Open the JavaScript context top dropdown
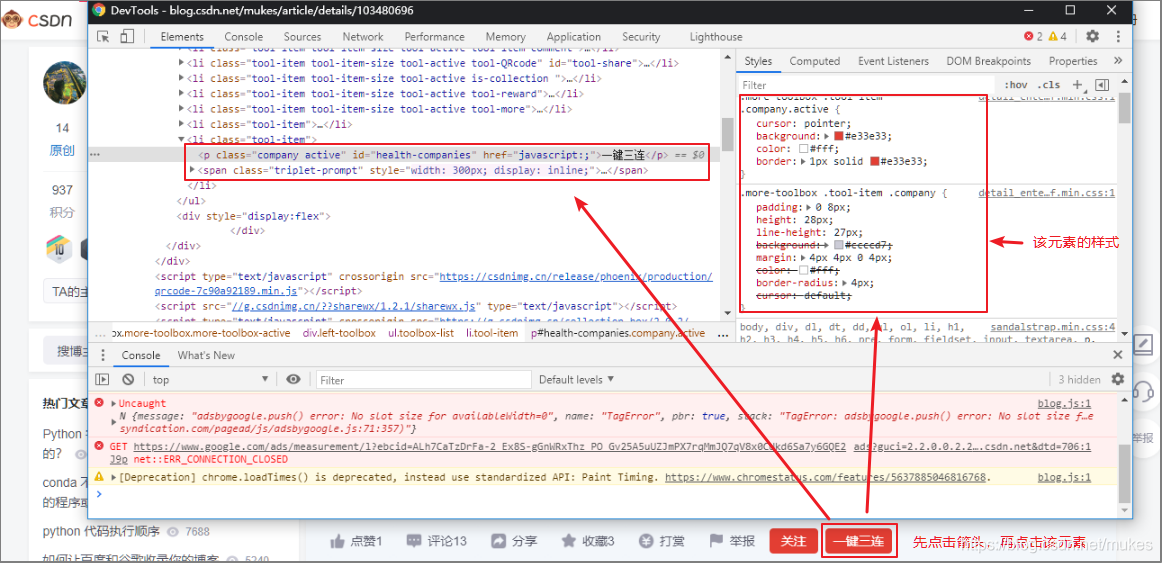The image size is (1162, 563). pos(210,379)
